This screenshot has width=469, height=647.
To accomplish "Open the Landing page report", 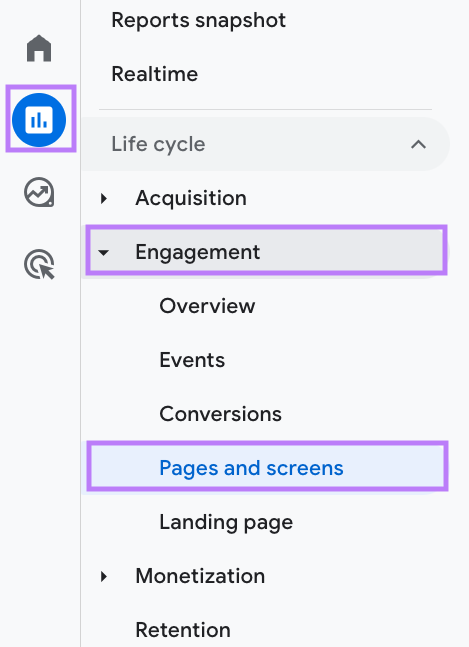I will 226,522.
